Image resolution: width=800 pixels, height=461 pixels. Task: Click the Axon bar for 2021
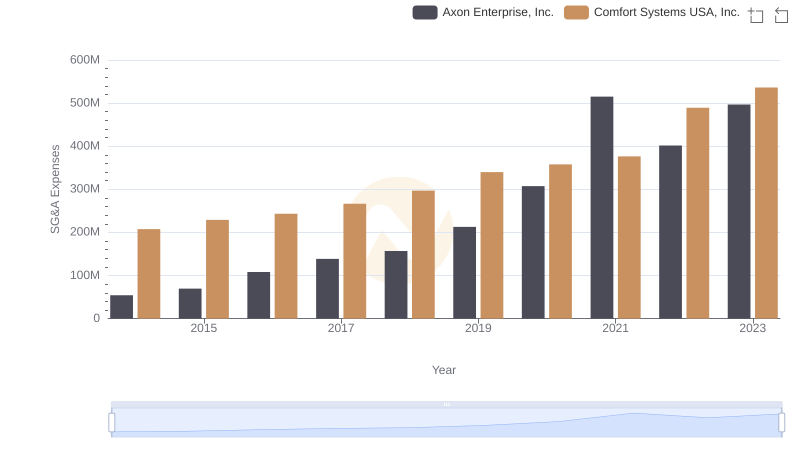602,208
